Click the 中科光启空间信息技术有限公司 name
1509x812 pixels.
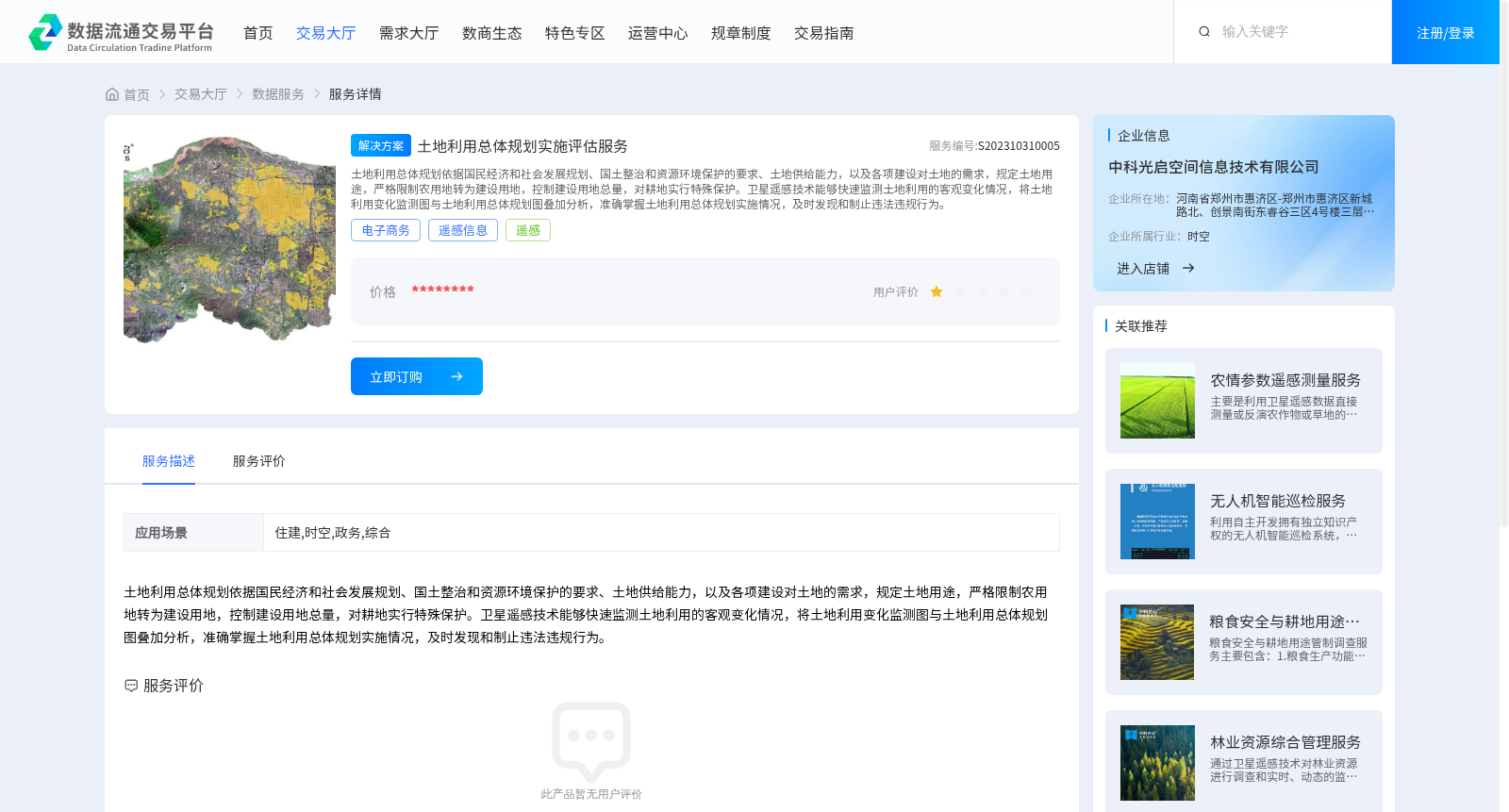pyautogui.click(x=1214, y=167)
